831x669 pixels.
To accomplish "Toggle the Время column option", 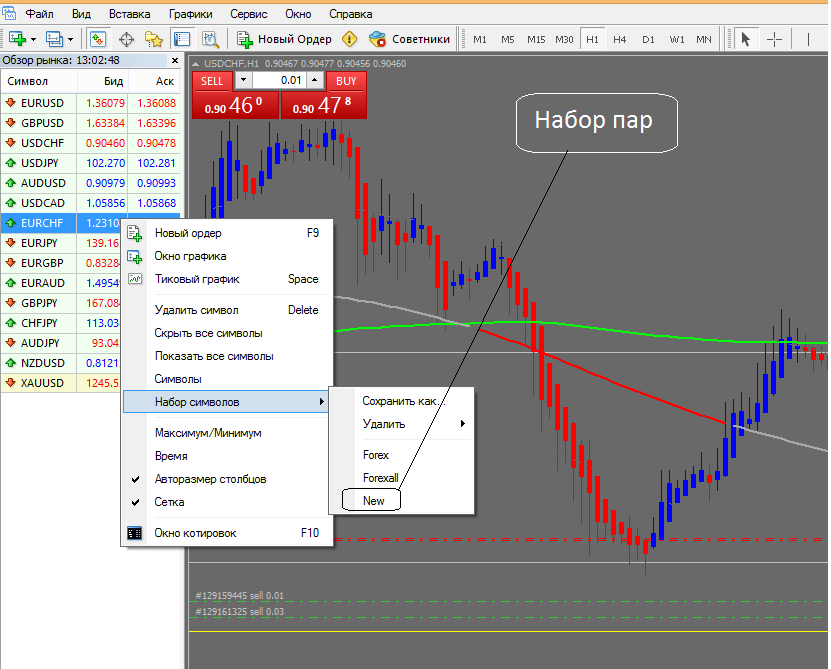I will 227,456.
